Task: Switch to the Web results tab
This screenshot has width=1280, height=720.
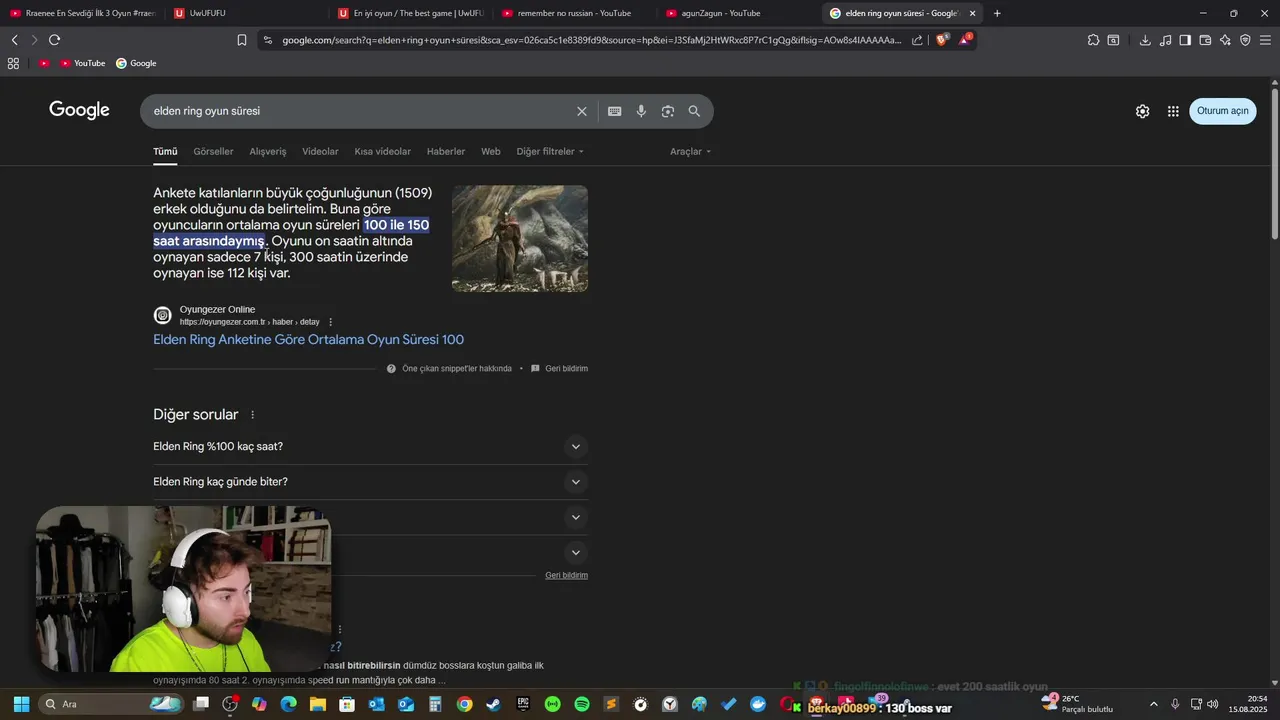Action: (491, 152)
